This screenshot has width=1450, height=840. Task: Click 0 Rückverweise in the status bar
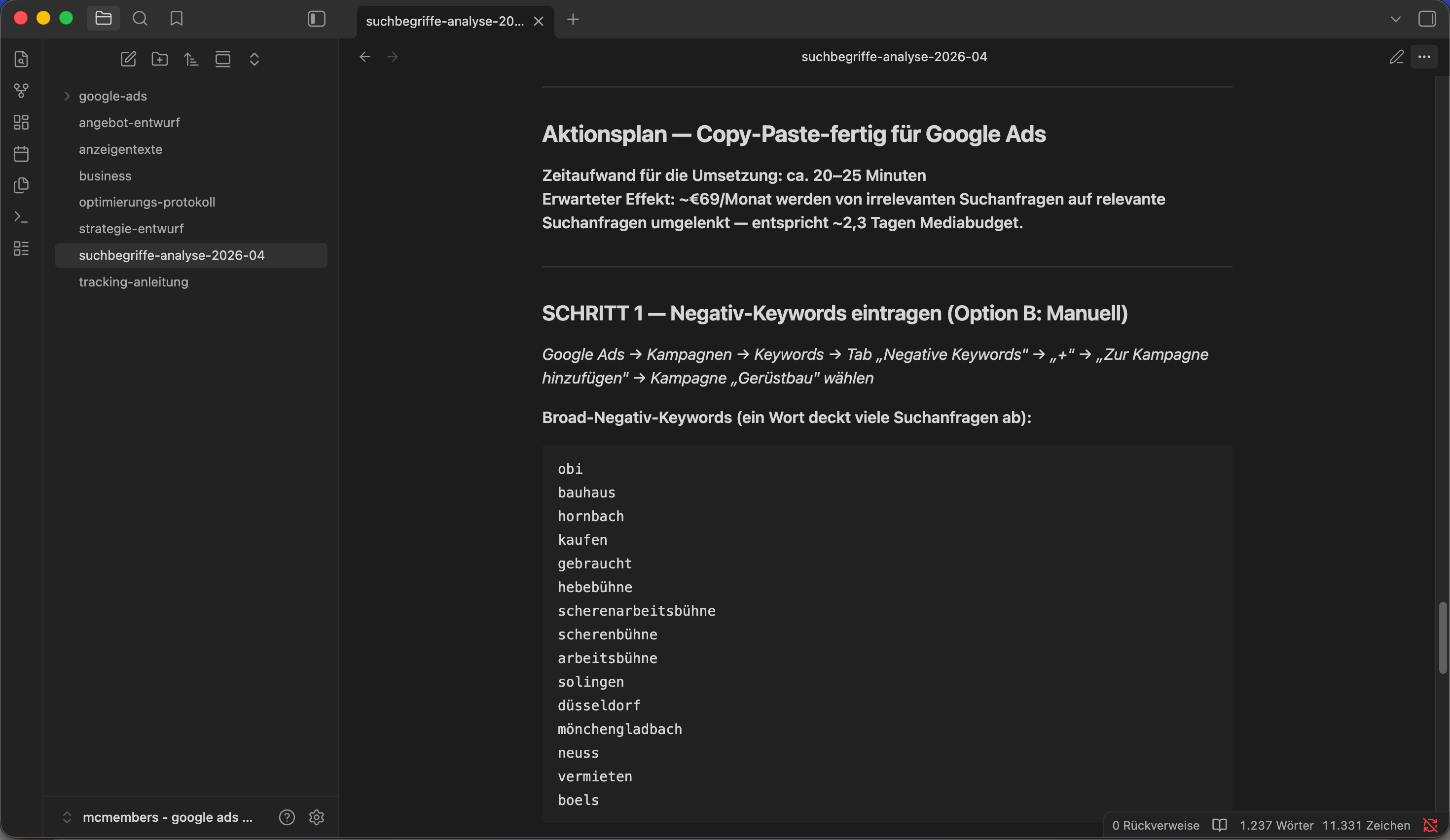click(1156, 825)
